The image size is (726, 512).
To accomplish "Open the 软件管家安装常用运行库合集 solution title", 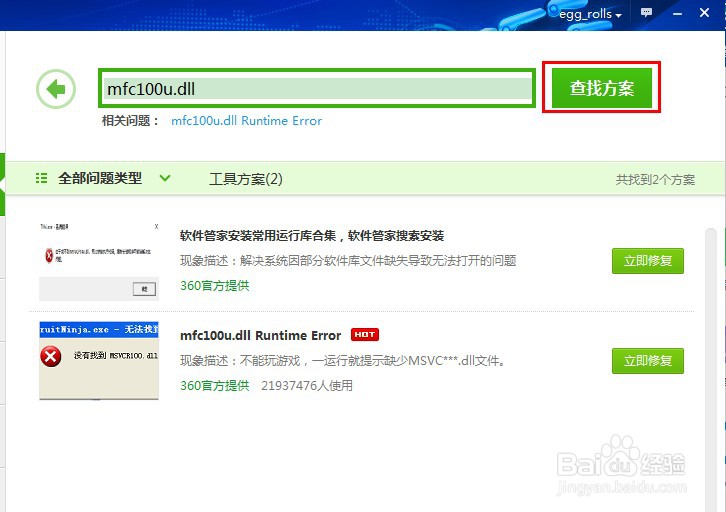I will pyautogui.click(x=312, y=236).
